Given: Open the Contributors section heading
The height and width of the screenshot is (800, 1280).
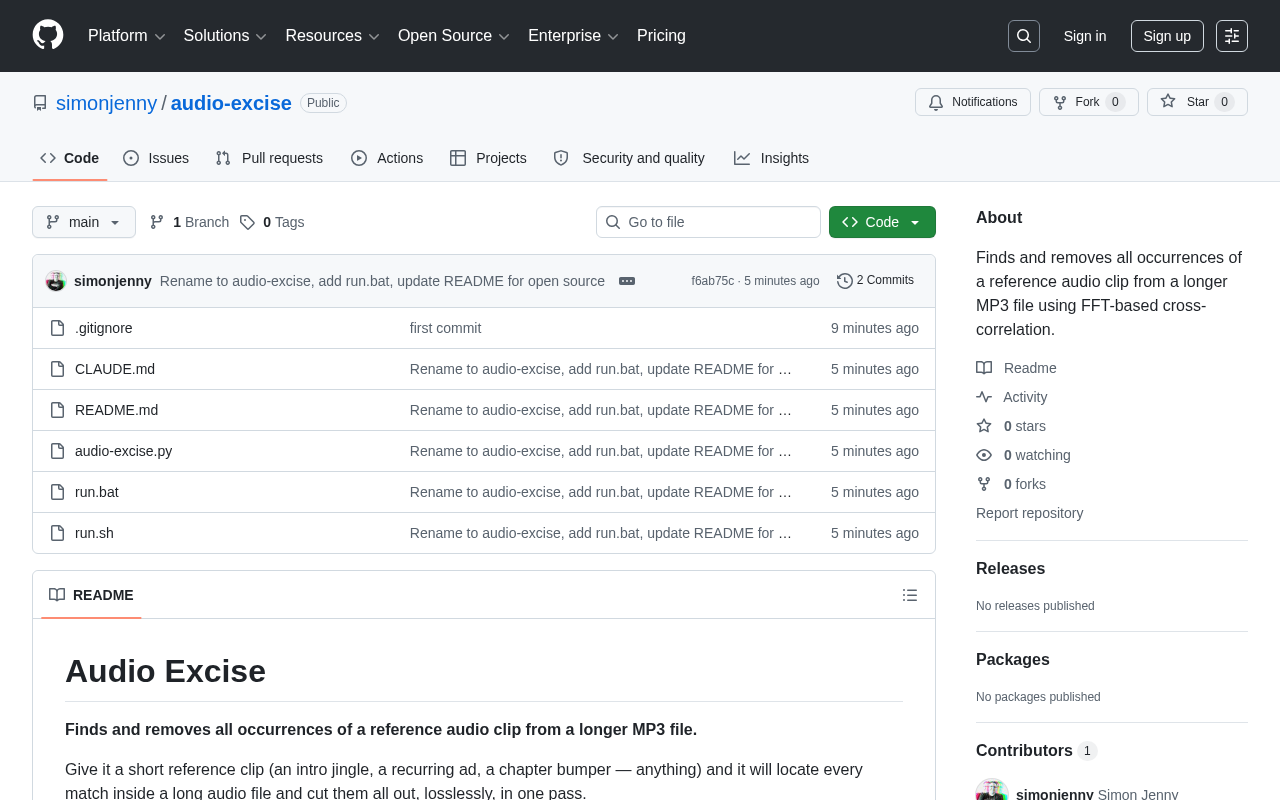Looking at the screenshot, I should point(1036,751).
